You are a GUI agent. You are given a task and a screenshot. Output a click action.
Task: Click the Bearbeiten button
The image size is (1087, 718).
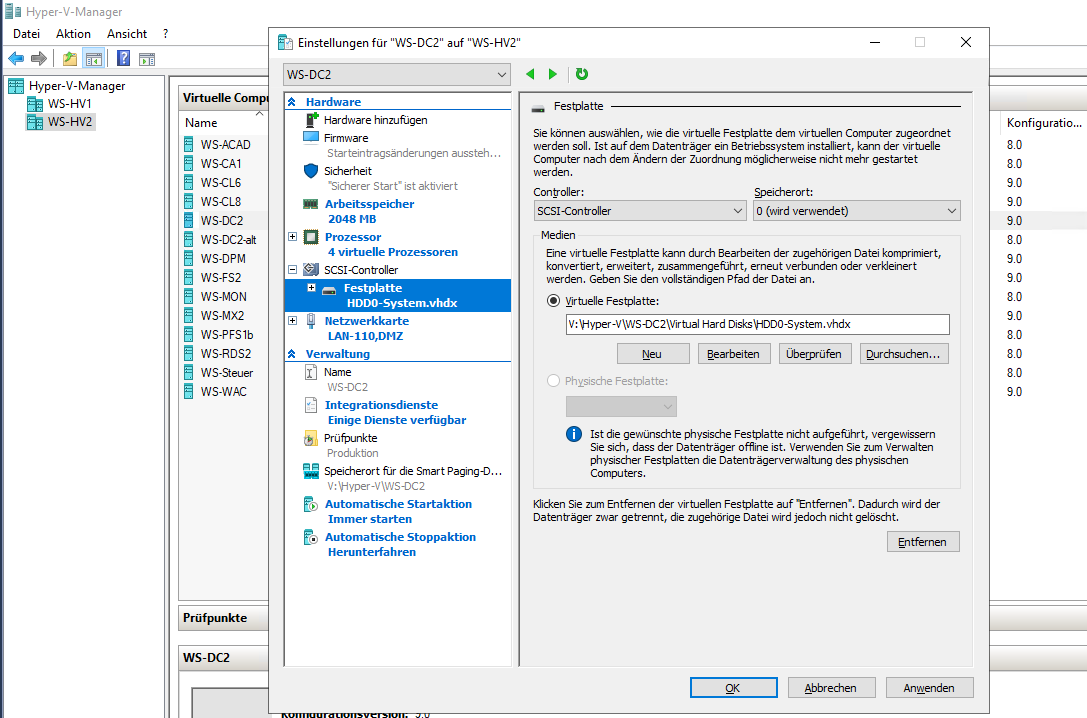point(734,354)
